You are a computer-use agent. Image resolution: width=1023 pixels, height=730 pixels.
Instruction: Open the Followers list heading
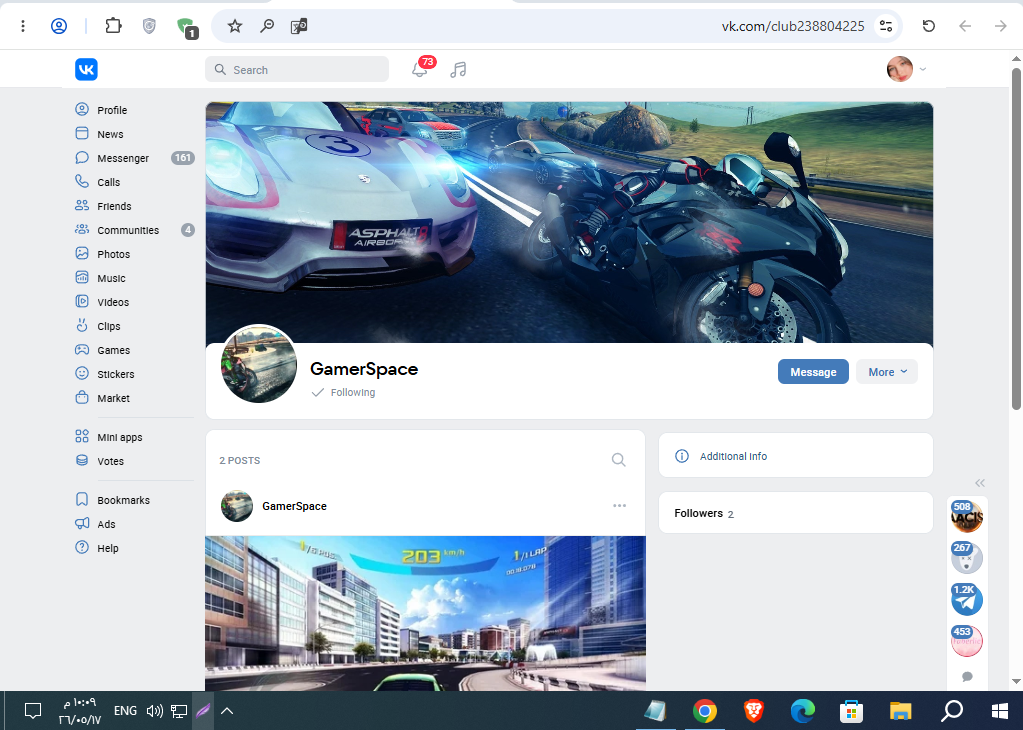click(x=698, y=513)
